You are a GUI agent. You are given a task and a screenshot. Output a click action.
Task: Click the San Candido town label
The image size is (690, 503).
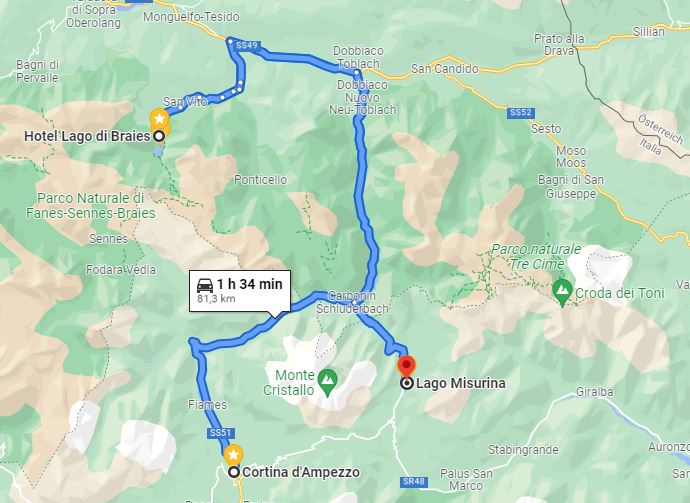point(445,69)
